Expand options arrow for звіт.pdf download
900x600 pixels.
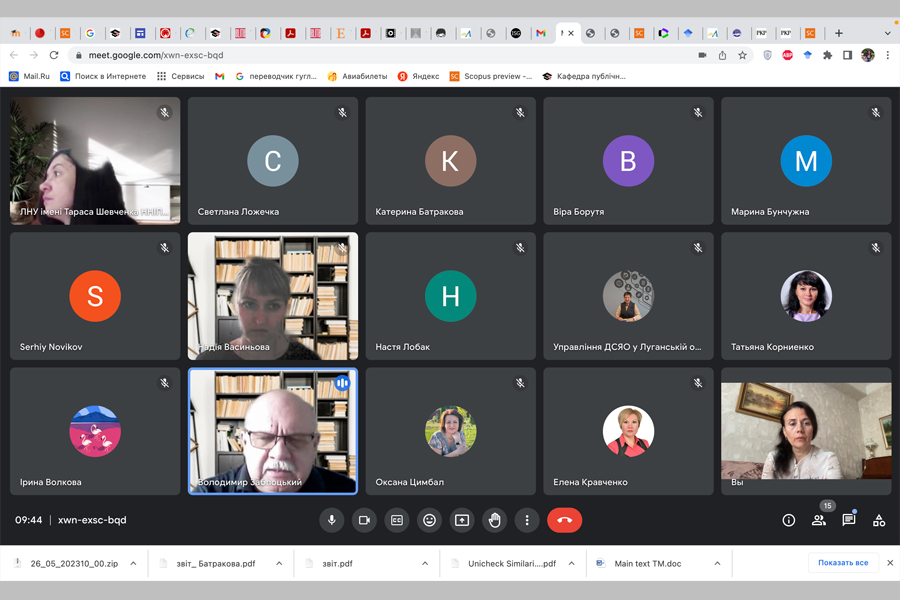(x=425, y=563)
